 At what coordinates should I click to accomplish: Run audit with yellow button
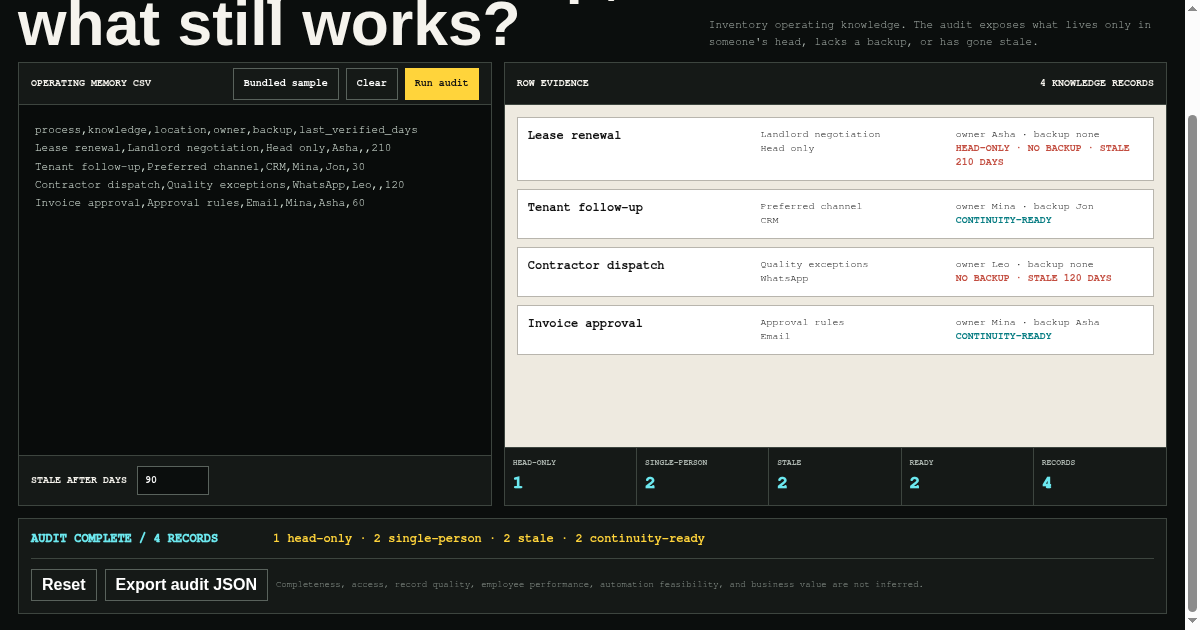click(442, 84)
